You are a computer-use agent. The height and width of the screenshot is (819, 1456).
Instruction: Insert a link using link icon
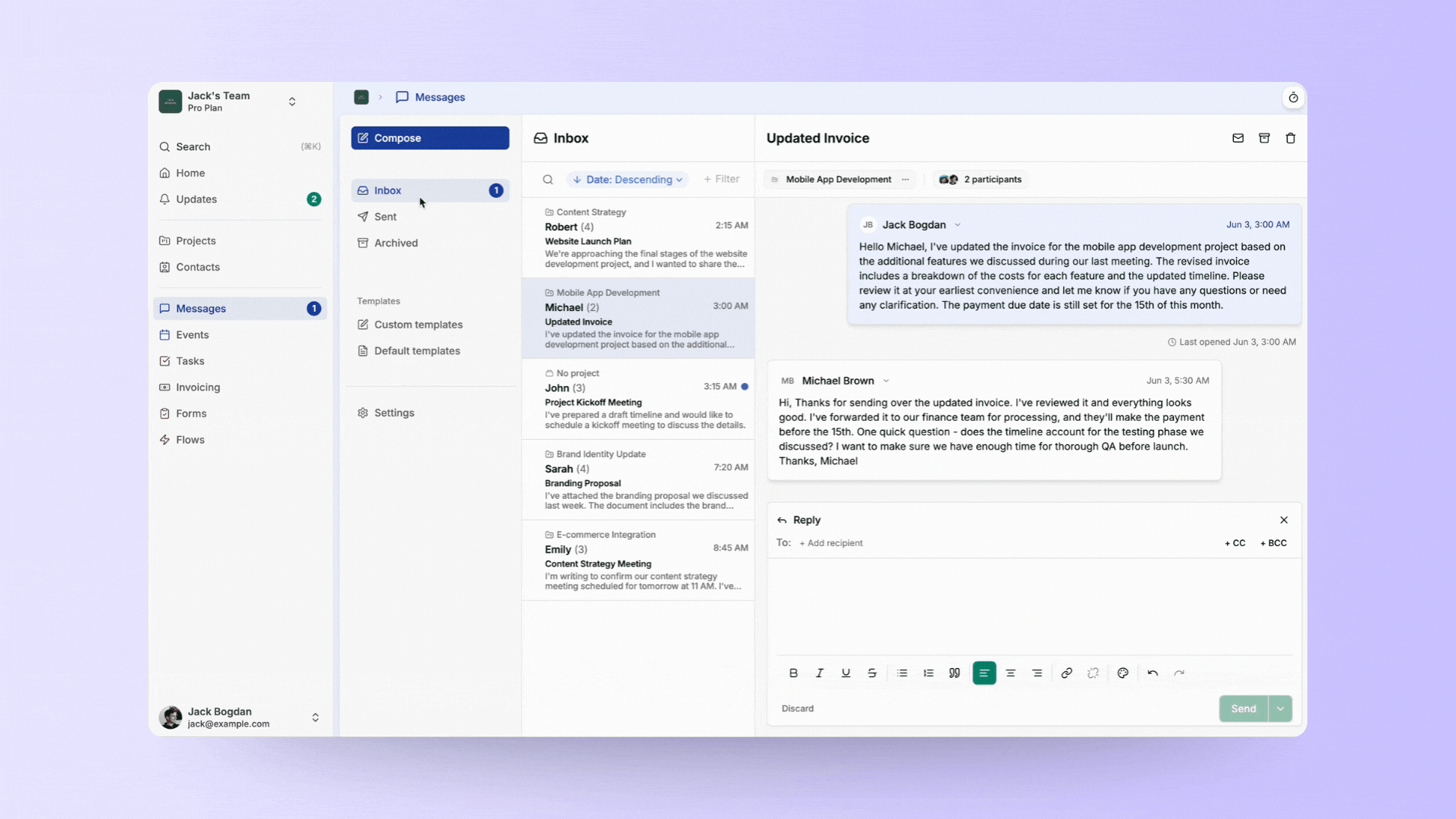point(1066,673)
